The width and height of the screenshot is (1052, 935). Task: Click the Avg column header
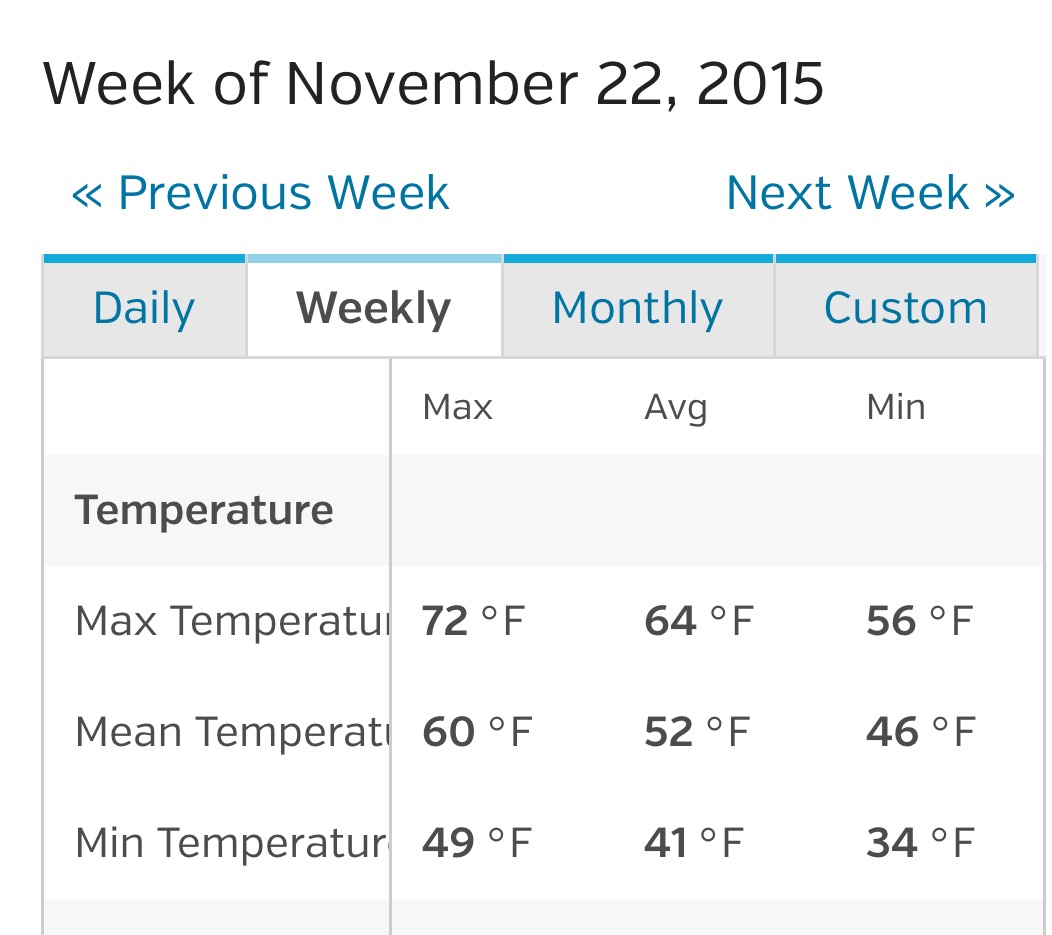(x=676, y=407)
